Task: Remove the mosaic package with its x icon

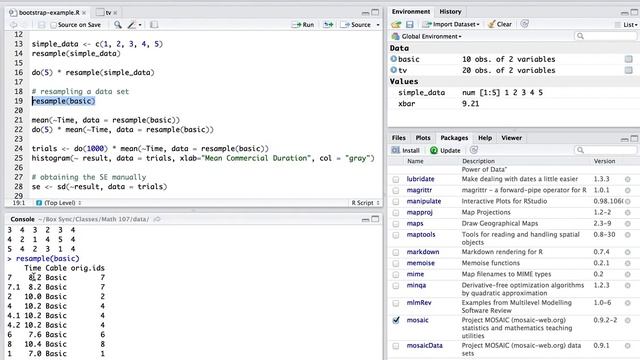Action: point(628,320)
